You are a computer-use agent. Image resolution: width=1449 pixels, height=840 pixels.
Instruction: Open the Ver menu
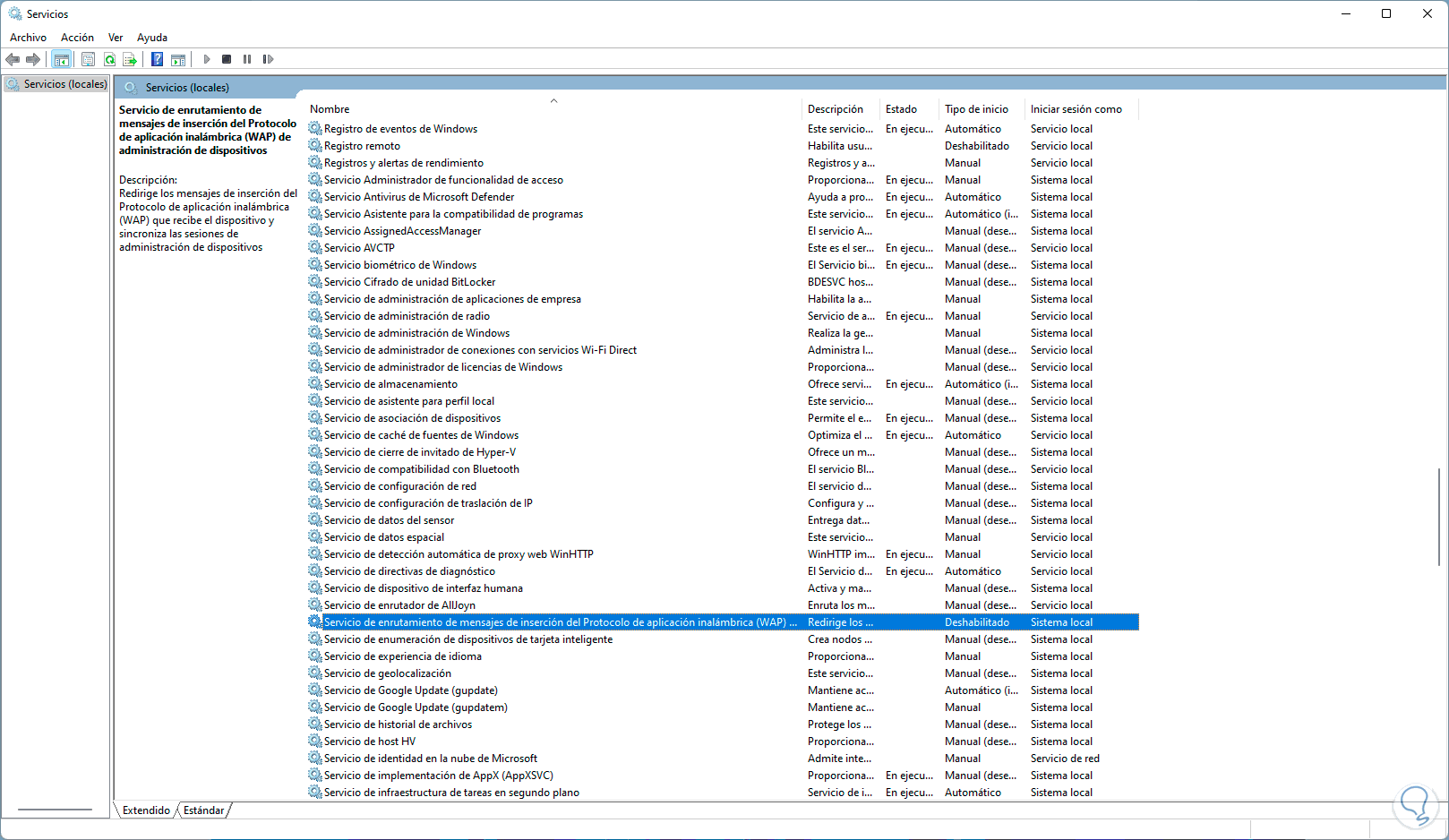click(116, 38)
